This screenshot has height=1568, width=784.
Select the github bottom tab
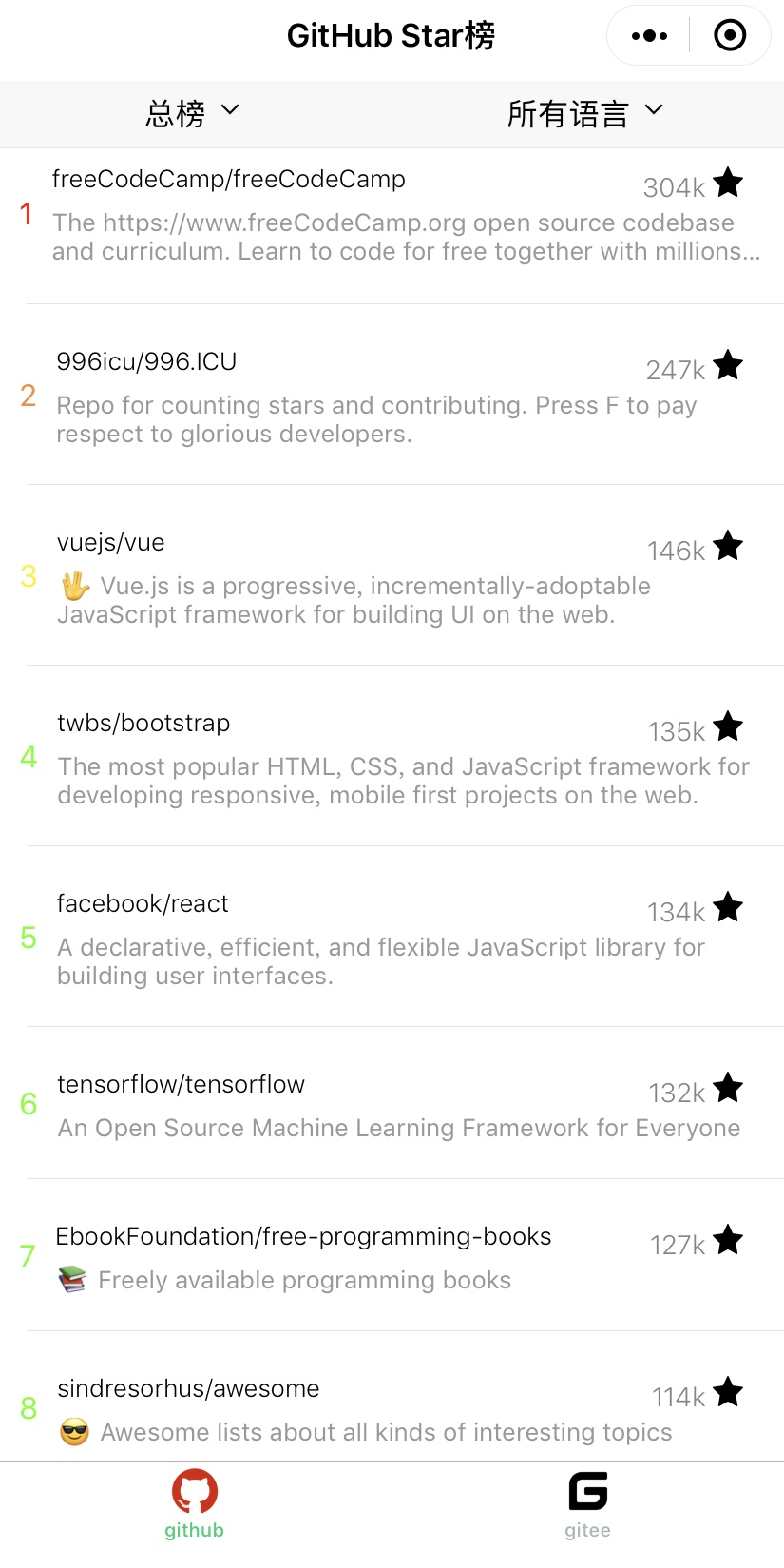(194, 1504)
